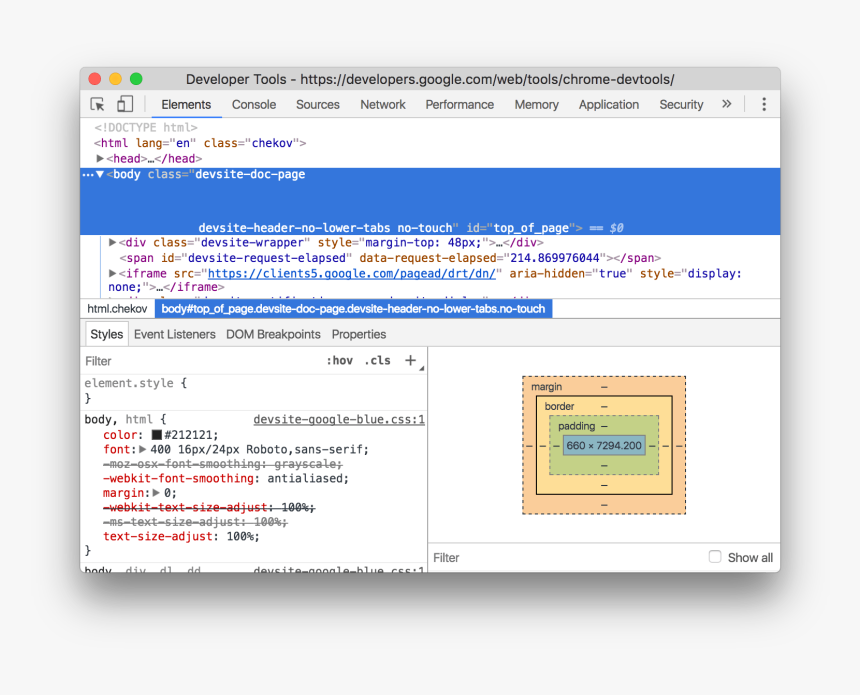
Task: Expand the iframe element node
Action: click(112, 273)
